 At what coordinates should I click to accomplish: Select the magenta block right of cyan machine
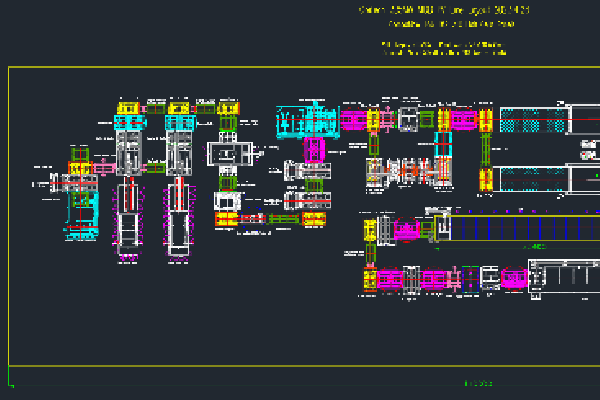(354, 119)
